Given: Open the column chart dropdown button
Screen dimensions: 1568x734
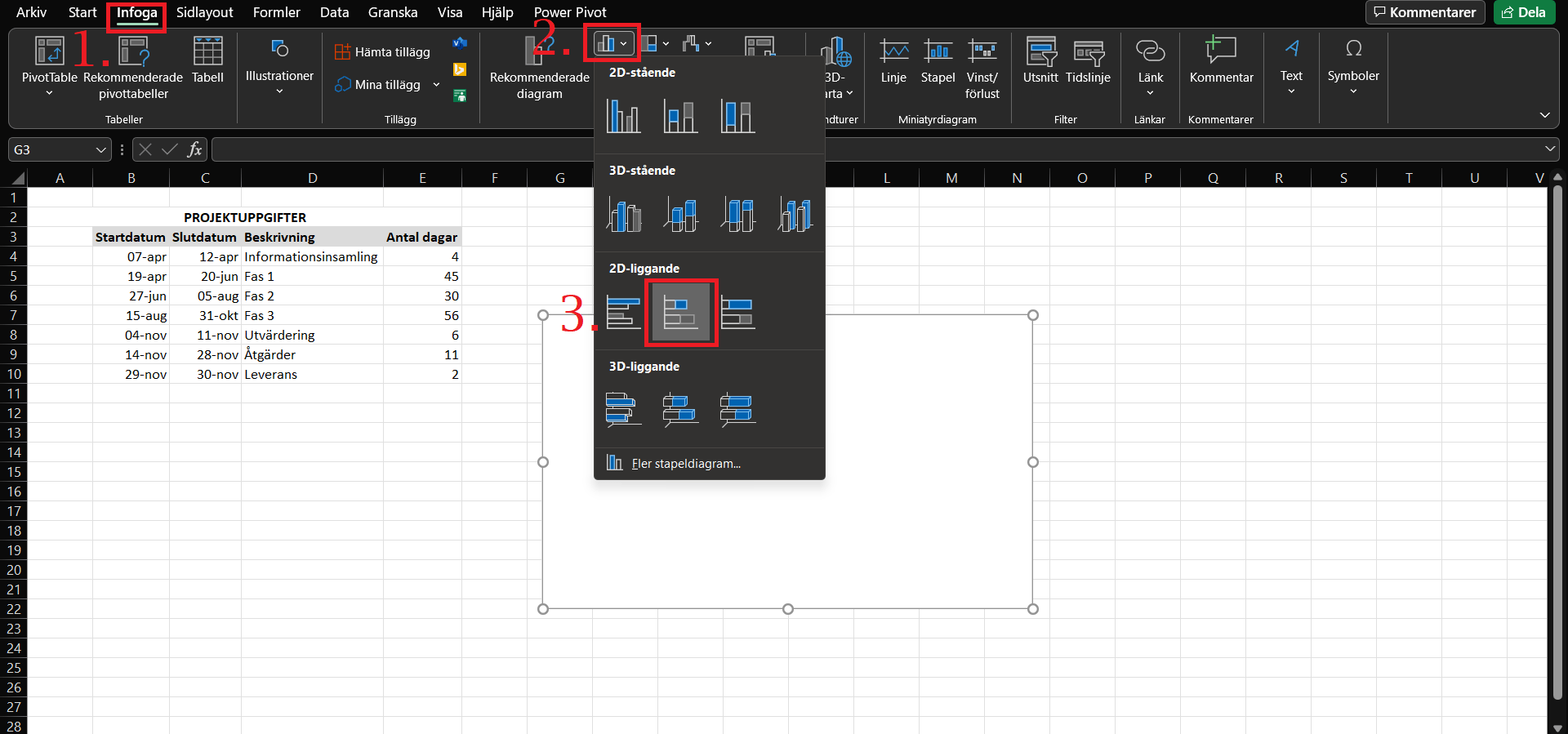Looking at the screenshot, I should point(612,43).
